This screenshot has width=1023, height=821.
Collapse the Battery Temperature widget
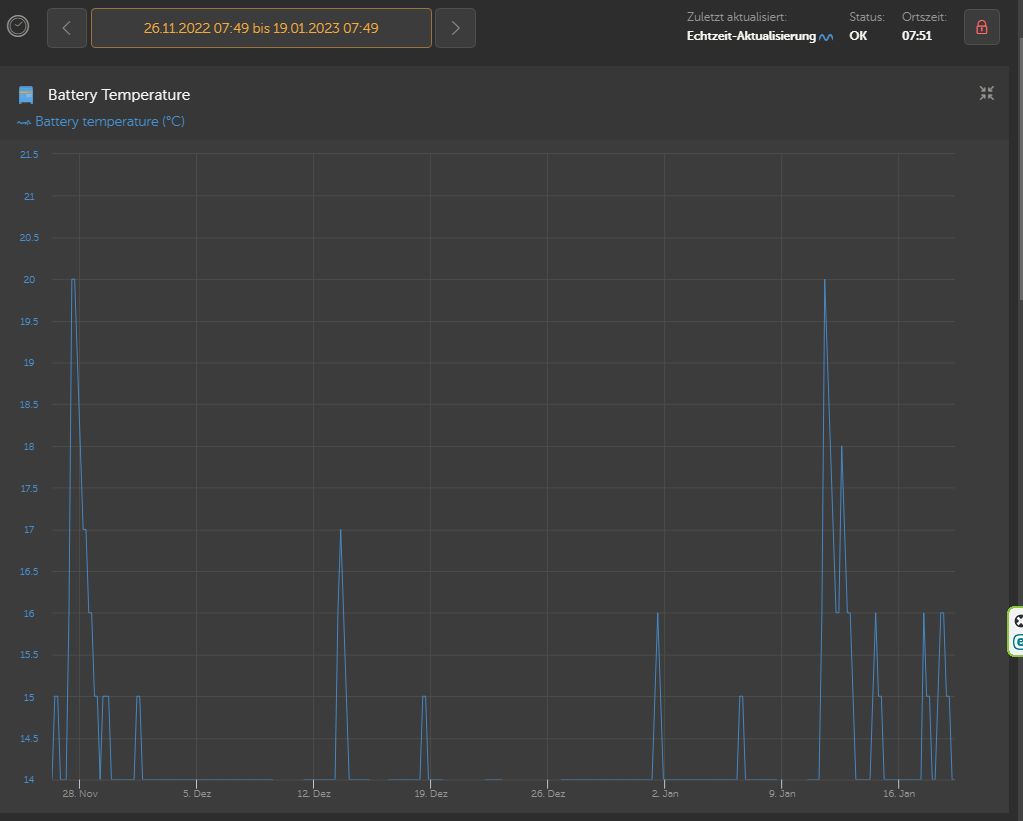986,94
